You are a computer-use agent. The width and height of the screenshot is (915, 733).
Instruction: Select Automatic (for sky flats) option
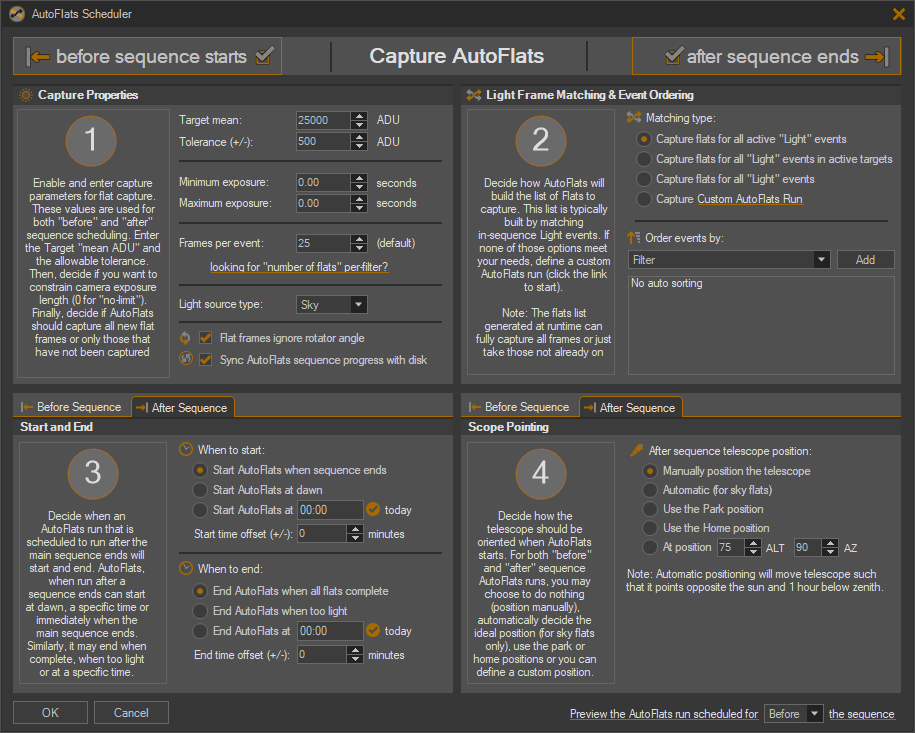pos(649,490)
